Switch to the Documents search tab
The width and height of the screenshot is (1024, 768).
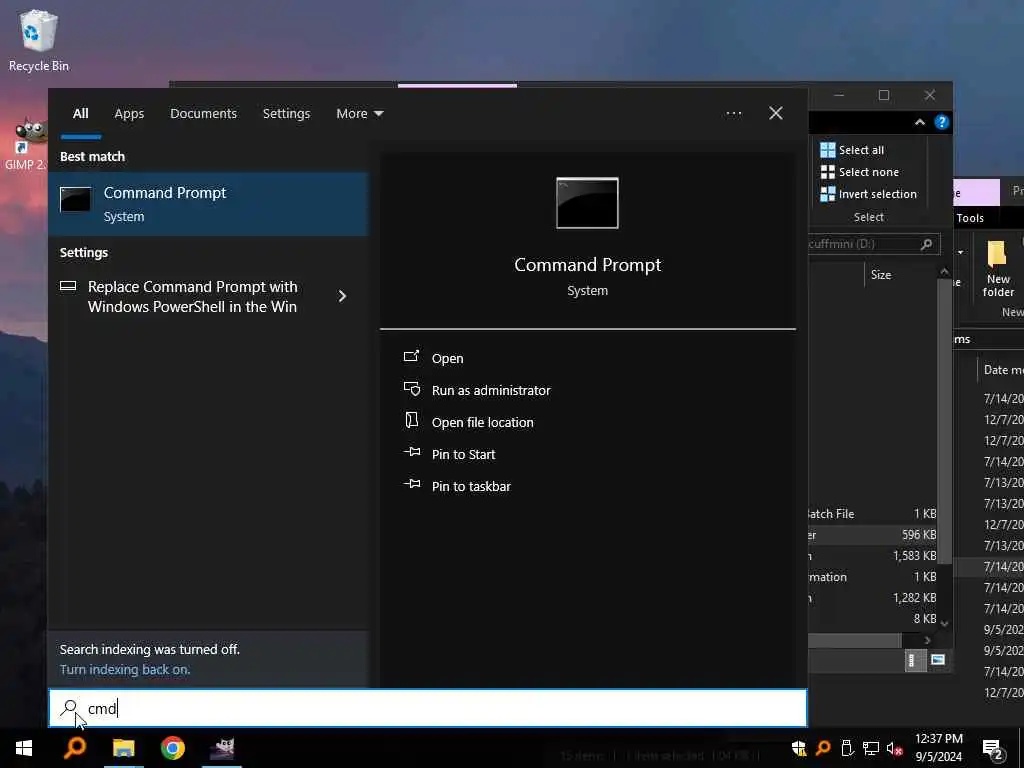(x=203, y=114)
